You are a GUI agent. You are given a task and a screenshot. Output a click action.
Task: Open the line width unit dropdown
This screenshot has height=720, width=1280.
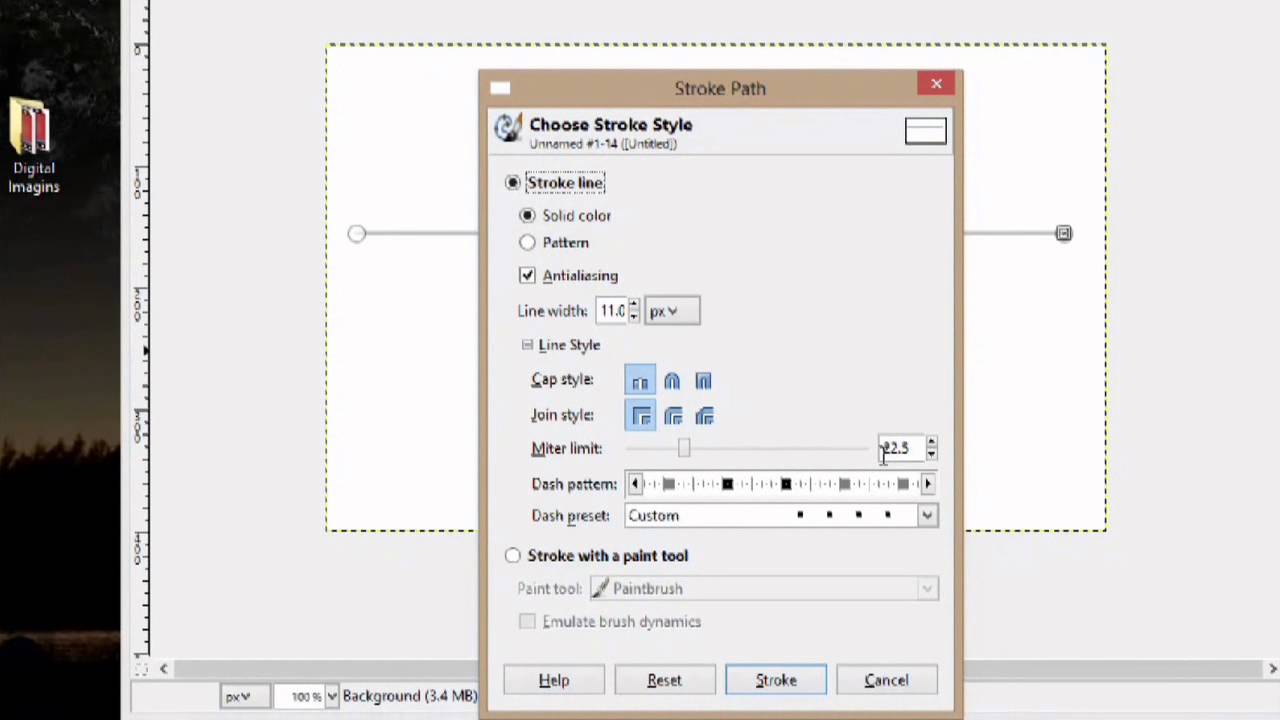pos(671,311)
